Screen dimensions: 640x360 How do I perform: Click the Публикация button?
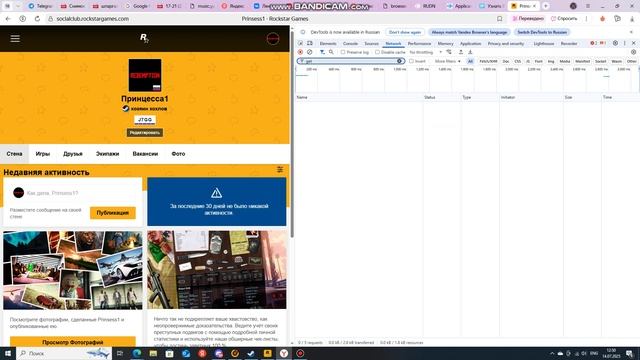(113, 213)
